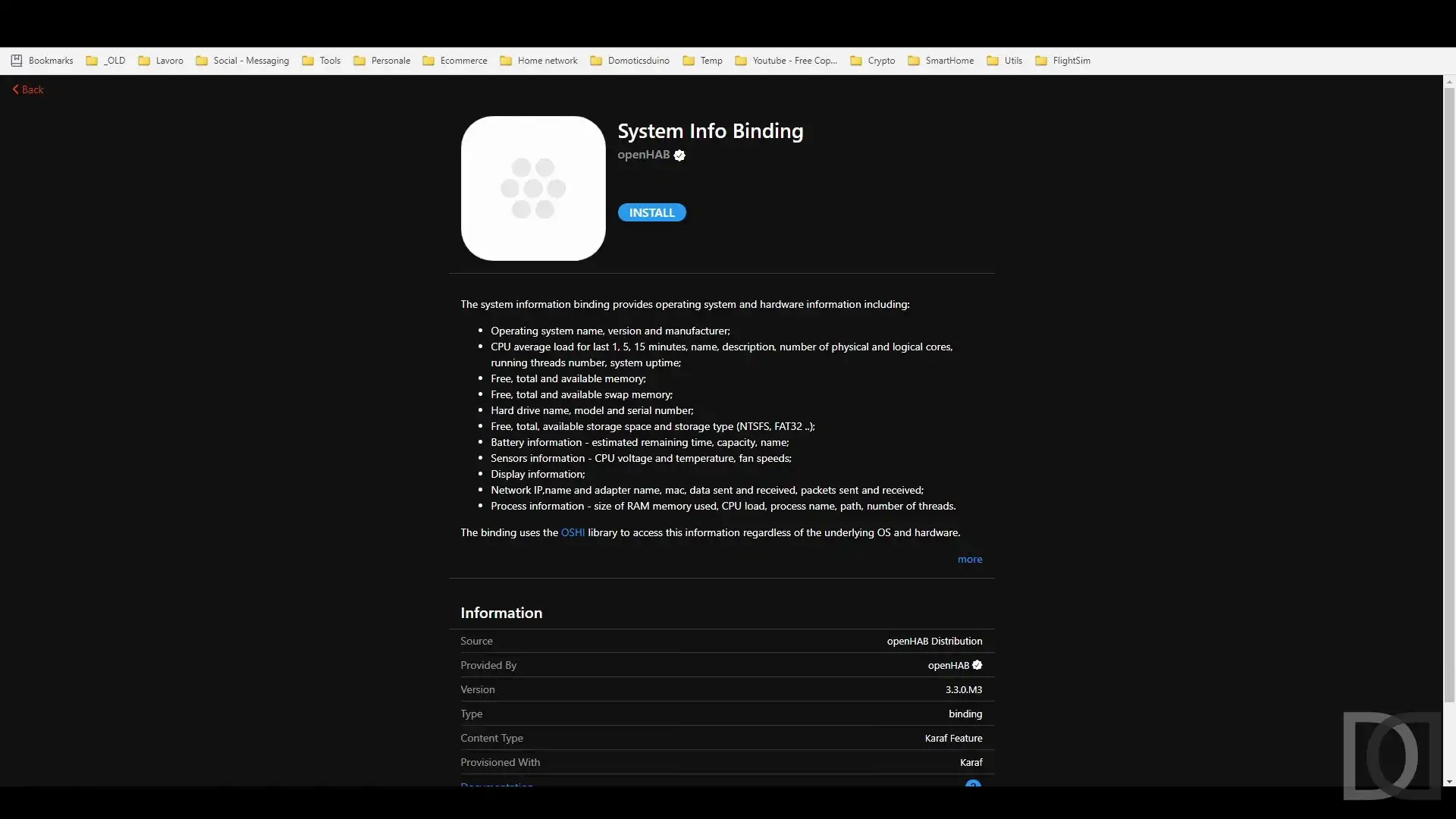Viewport: 1456px width, 819px height.
Task: Click the 'Content Type' row label
Action: click(491, 738)
